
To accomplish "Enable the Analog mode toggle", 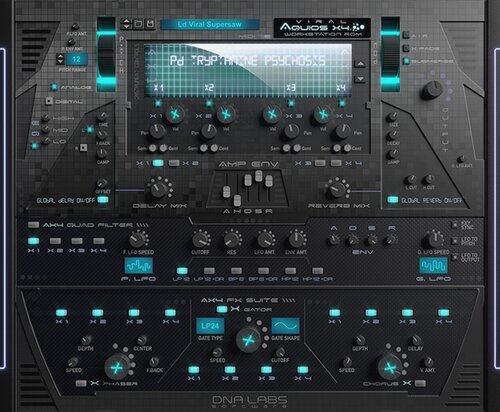I will click(x=54, y=87).
